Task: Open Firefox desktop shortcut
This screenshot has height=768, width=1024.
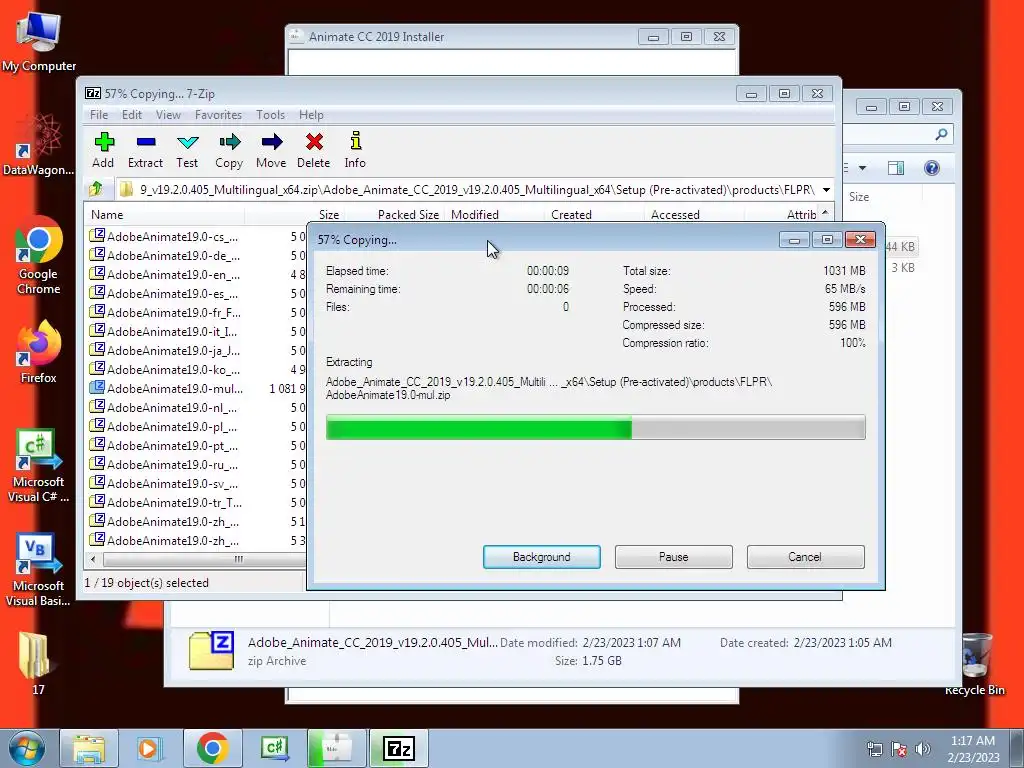Action: coord(39,353)
